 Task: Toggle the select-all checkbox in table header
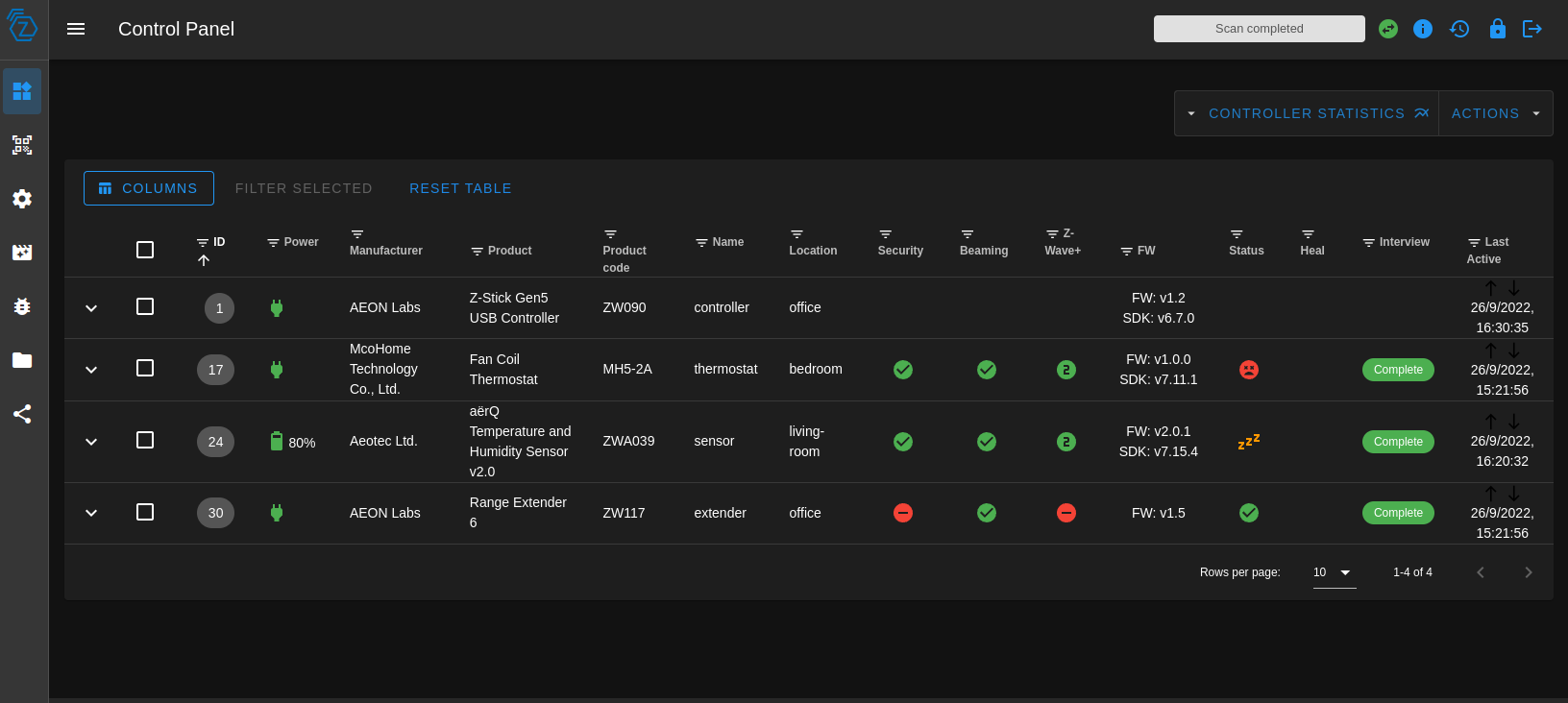pos(145,250)
